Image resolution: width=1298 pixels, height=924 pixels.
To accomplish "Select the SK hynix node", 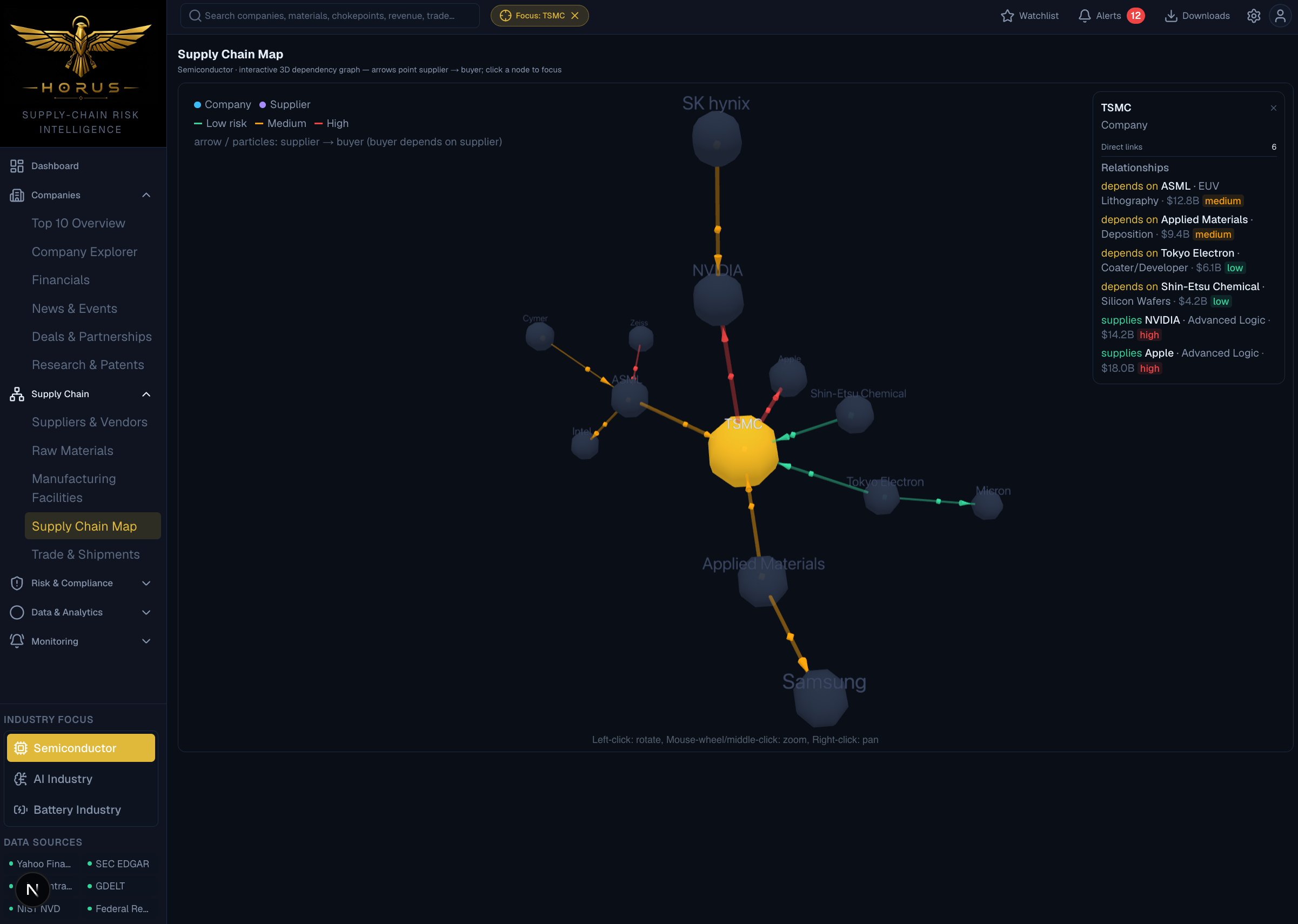I will tap(717, 139).
